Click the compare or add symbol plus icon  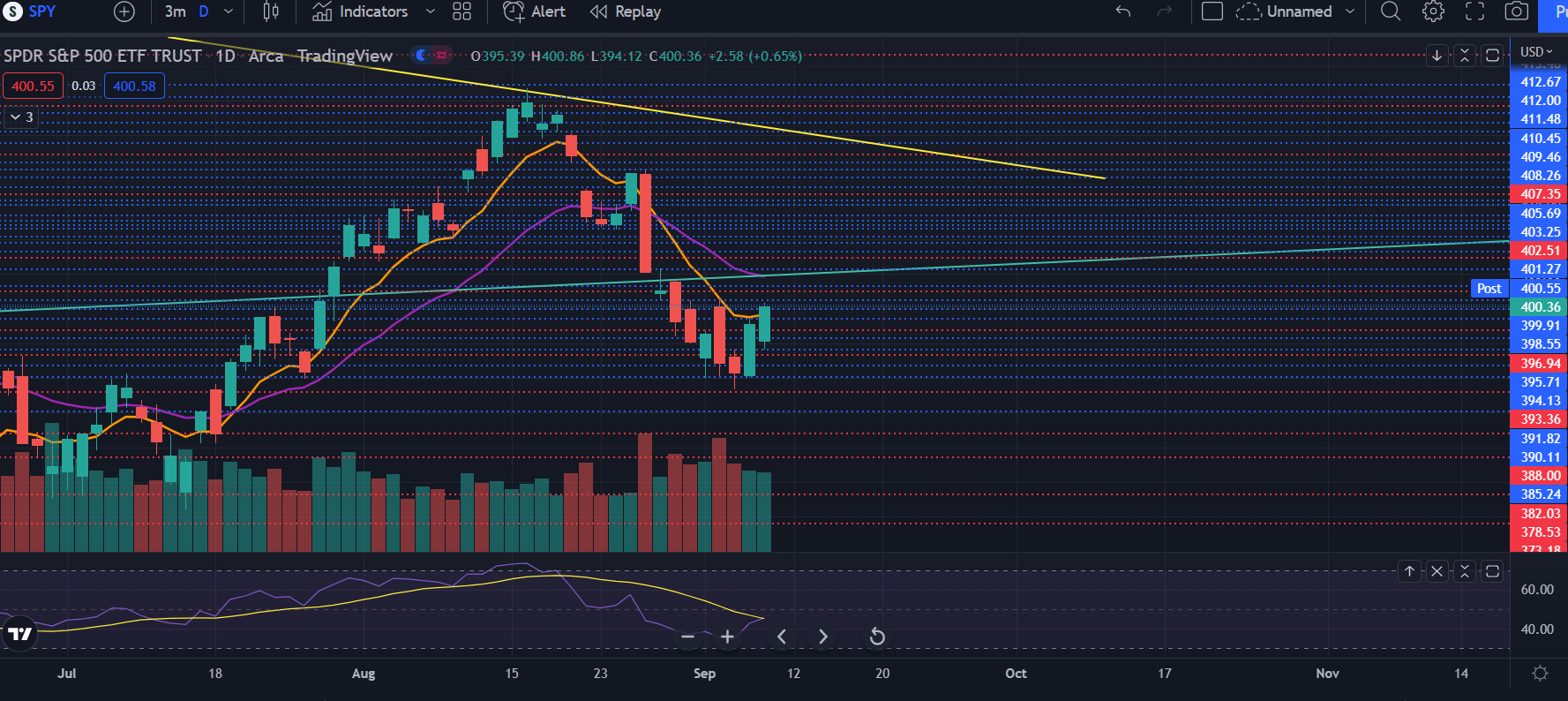(124, 11)
